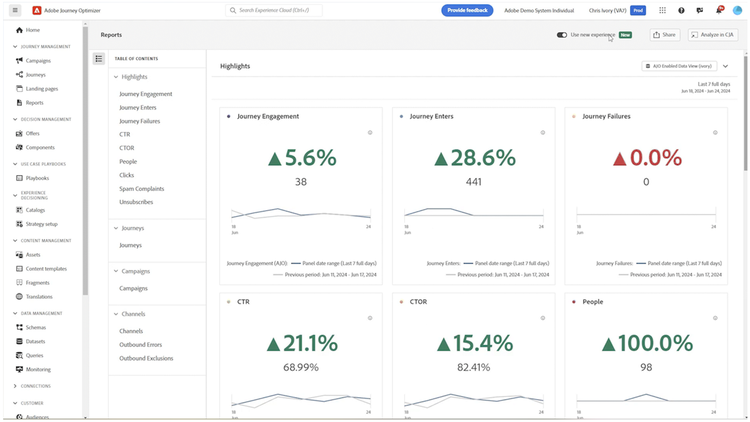The width and height of the screenshot is (750, 422).
Task: Open Campaigns in the left sidebar
Action: (x=38, y=61)
